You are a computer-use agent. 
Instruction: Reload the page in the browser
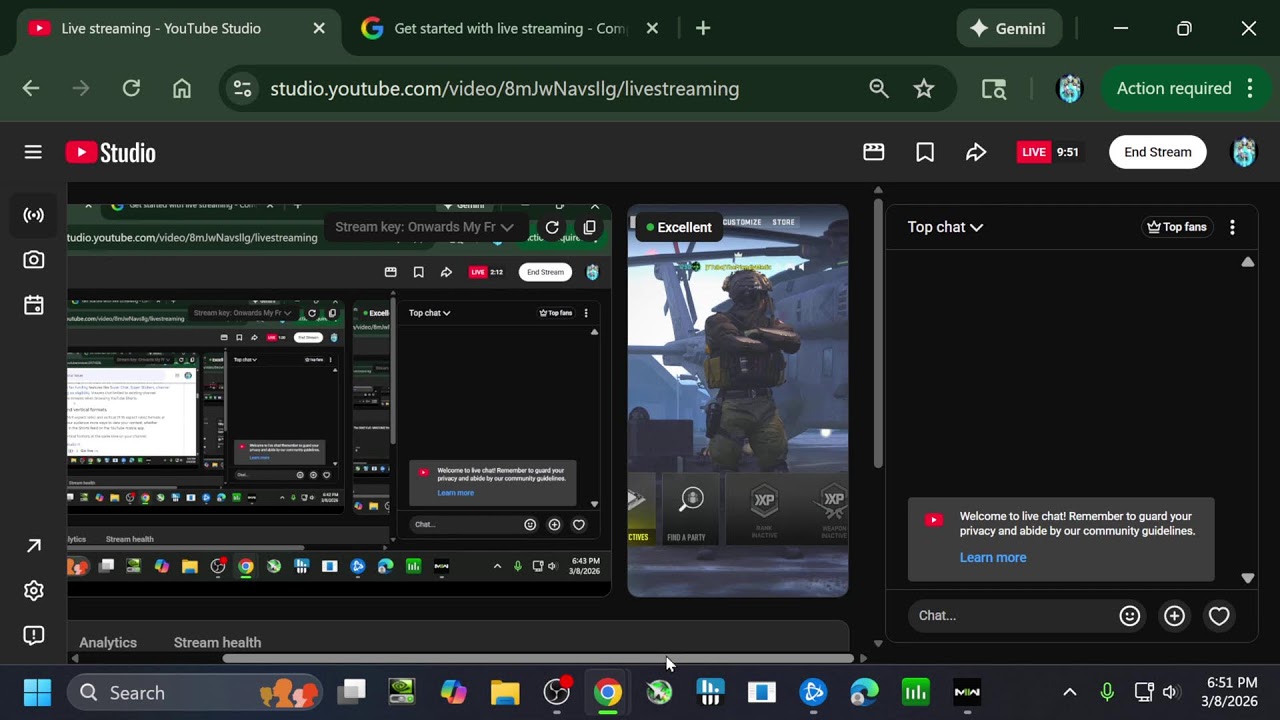[x=131, y=89]
